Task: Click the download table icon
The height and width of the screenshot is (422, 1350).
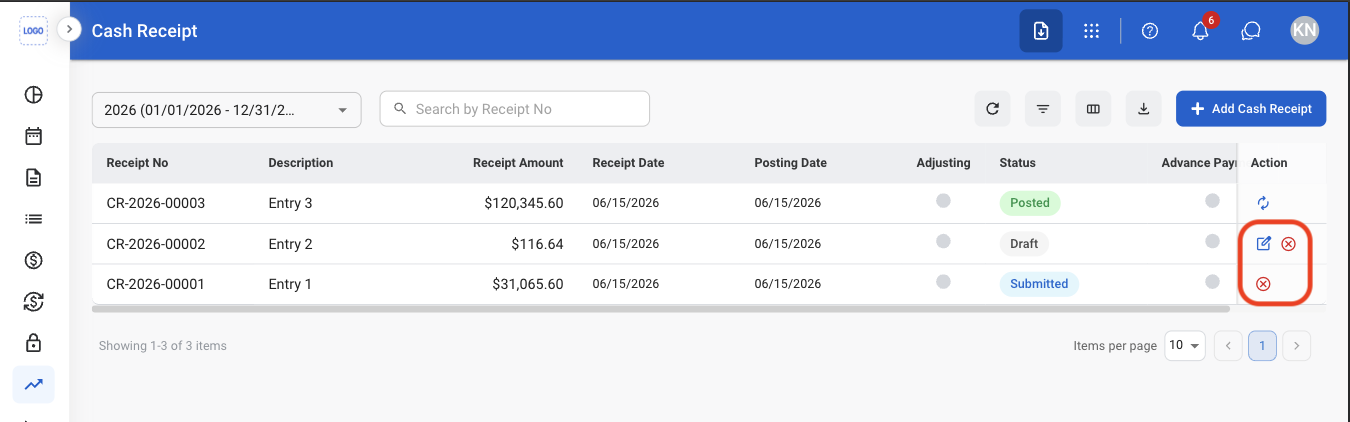Action: (1144, 109)
